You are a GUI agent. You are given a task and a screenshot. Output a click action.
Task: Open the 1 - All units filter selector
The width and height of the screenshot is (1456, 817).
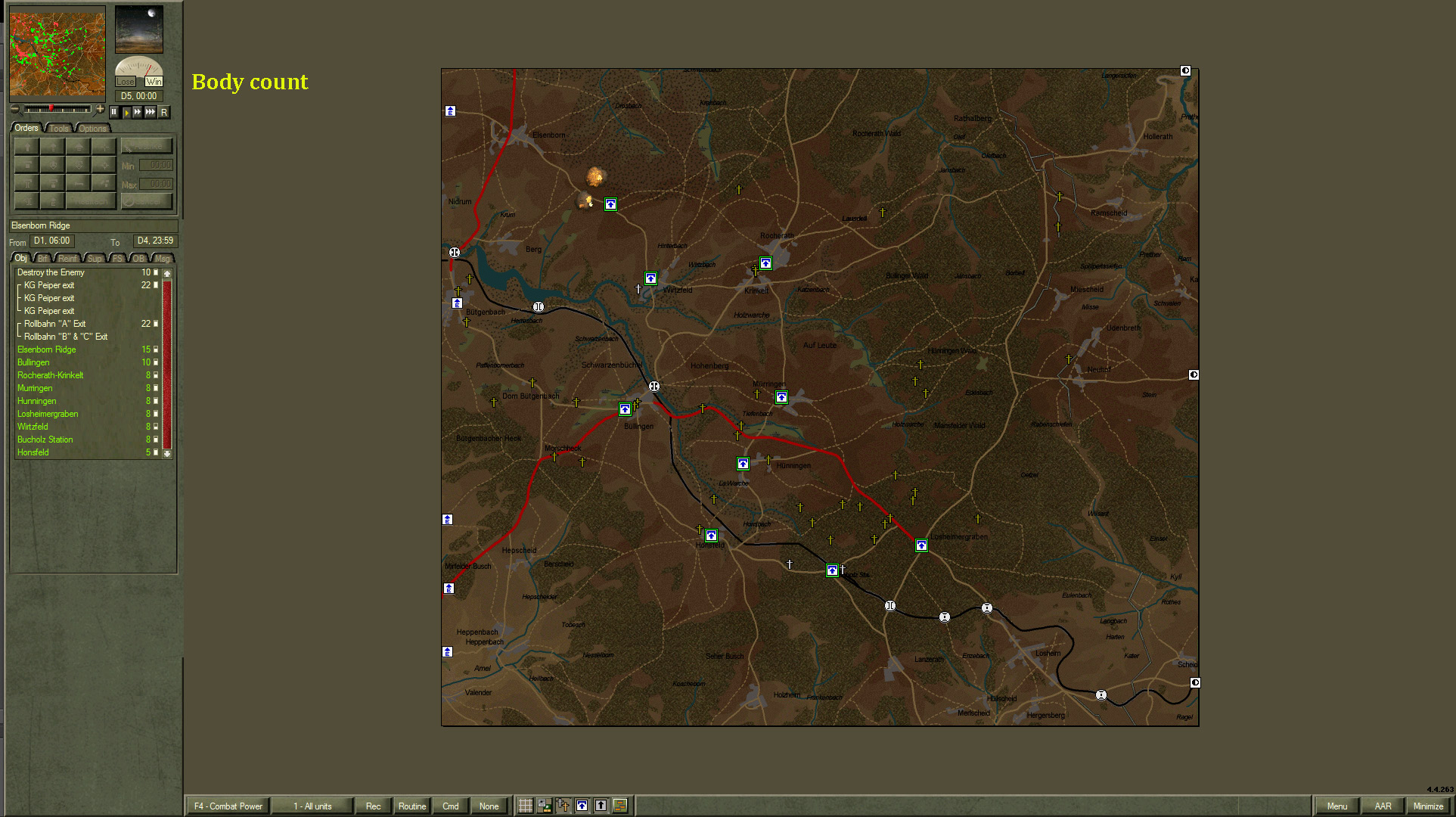tap(312, 806)
